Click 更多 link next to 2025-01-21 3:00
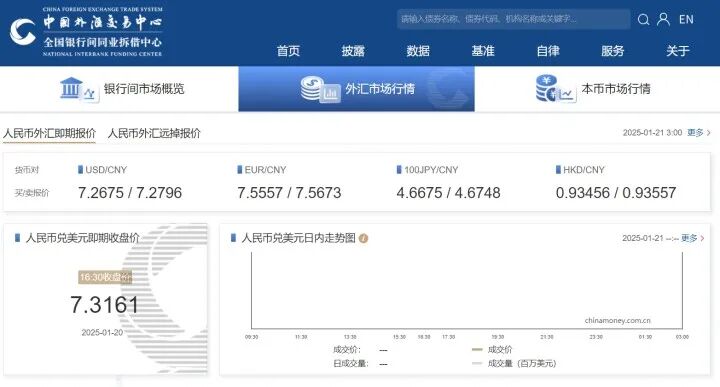The image size is (720, 387). pos(698,133)
